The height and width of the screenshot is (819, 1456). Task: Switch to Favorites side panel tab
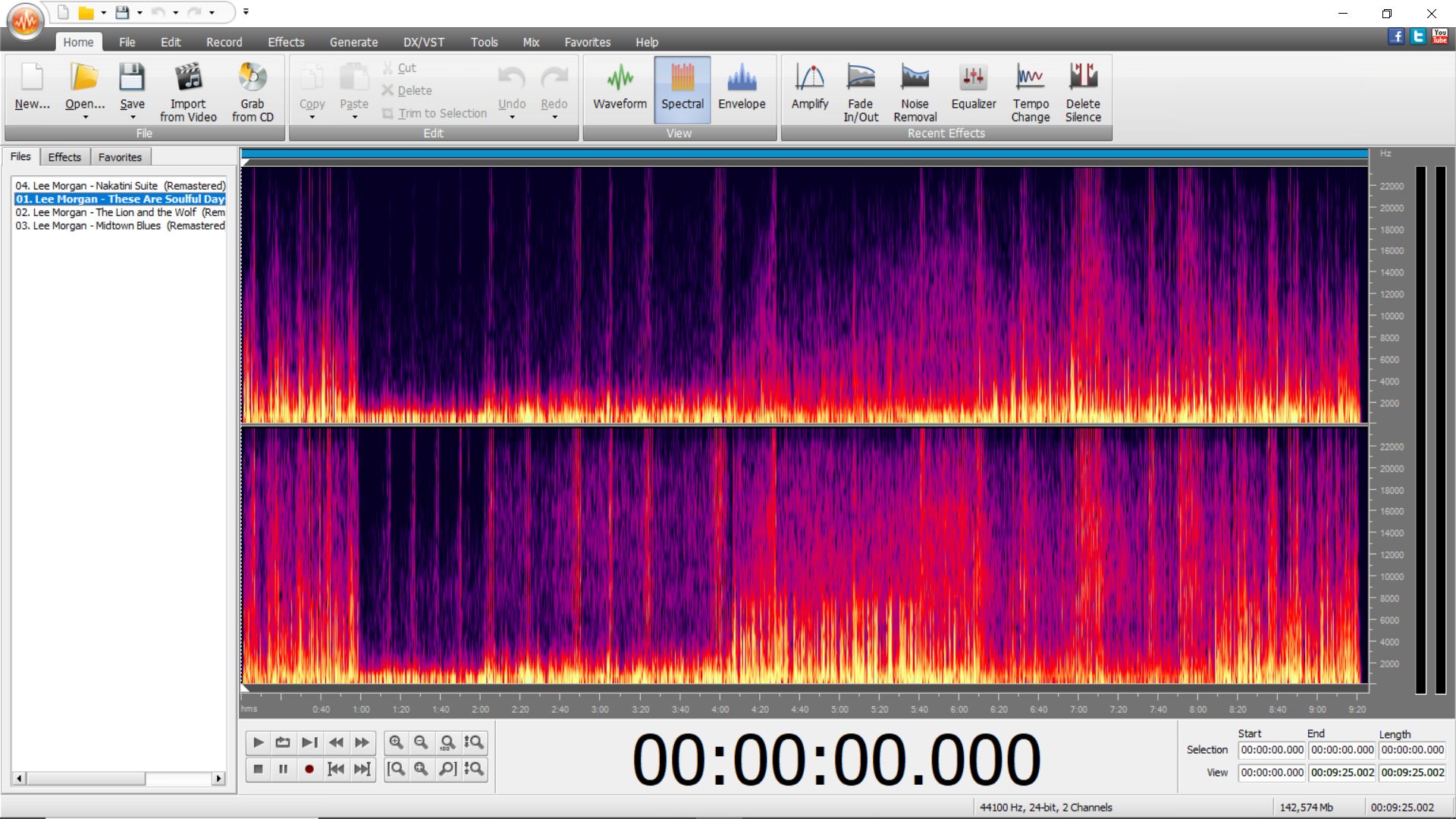click(120, 157)
